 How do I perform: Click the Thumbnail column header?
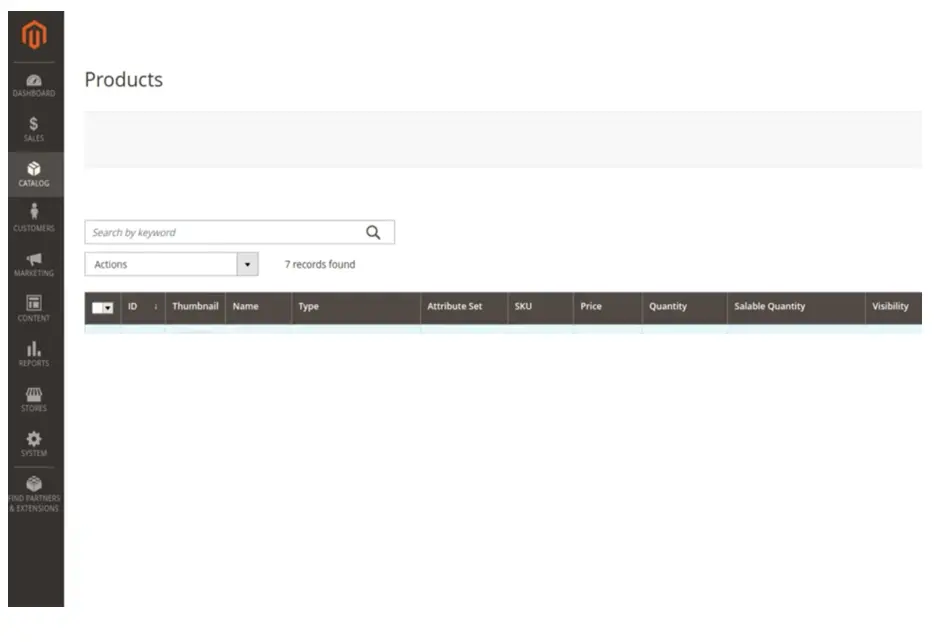coord(195,307)
